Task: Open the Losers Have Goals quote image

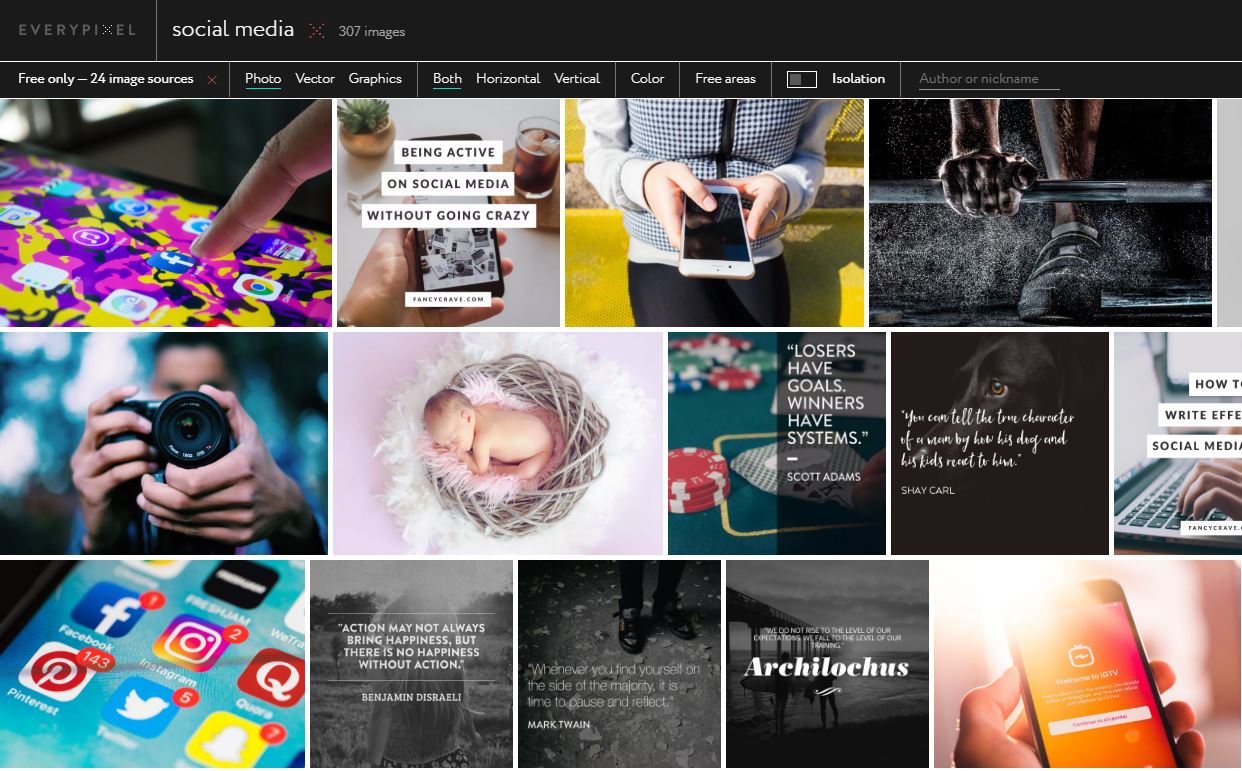Action: (x=777, y=443)
